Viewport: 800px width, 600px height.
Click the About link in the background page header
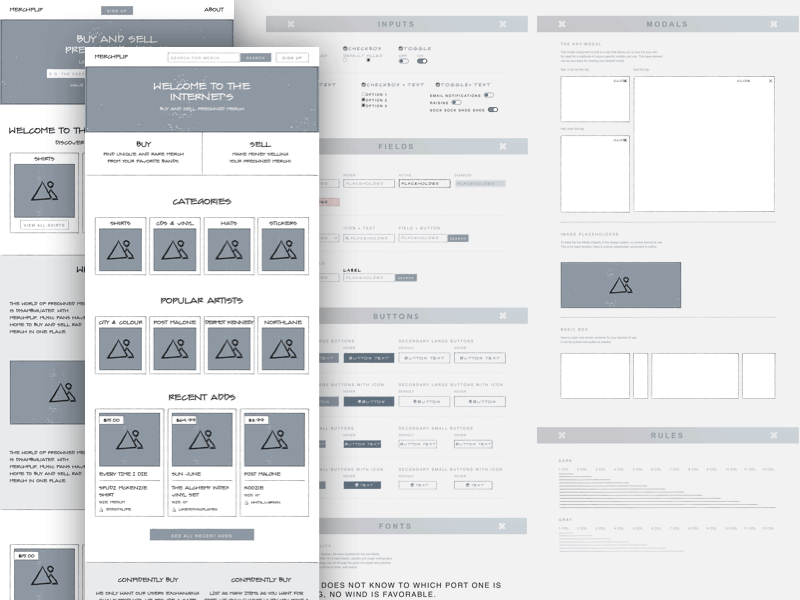tap(214, 9)
